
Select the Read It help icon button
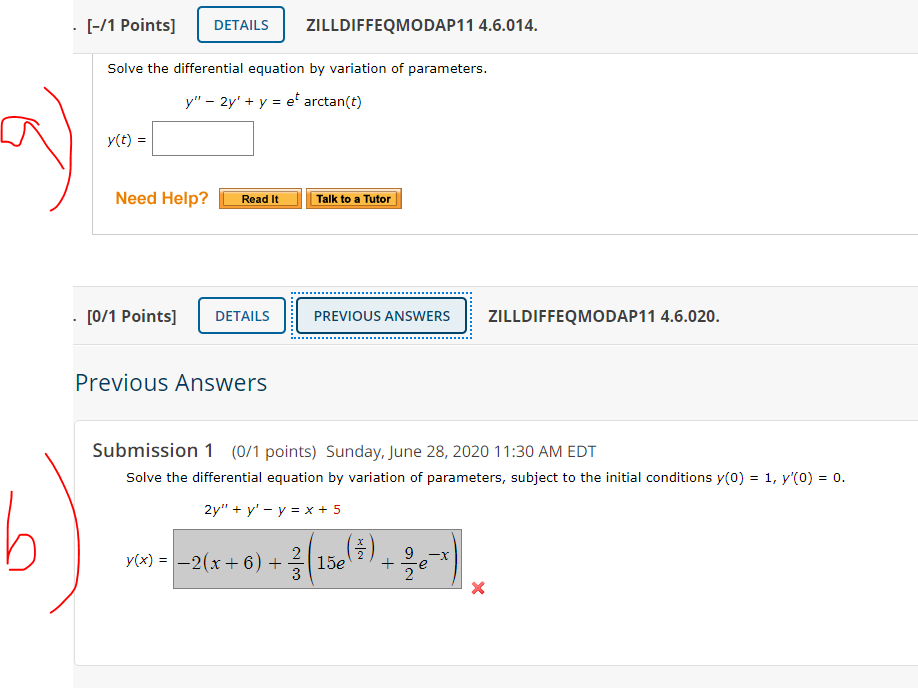[259, 198]
